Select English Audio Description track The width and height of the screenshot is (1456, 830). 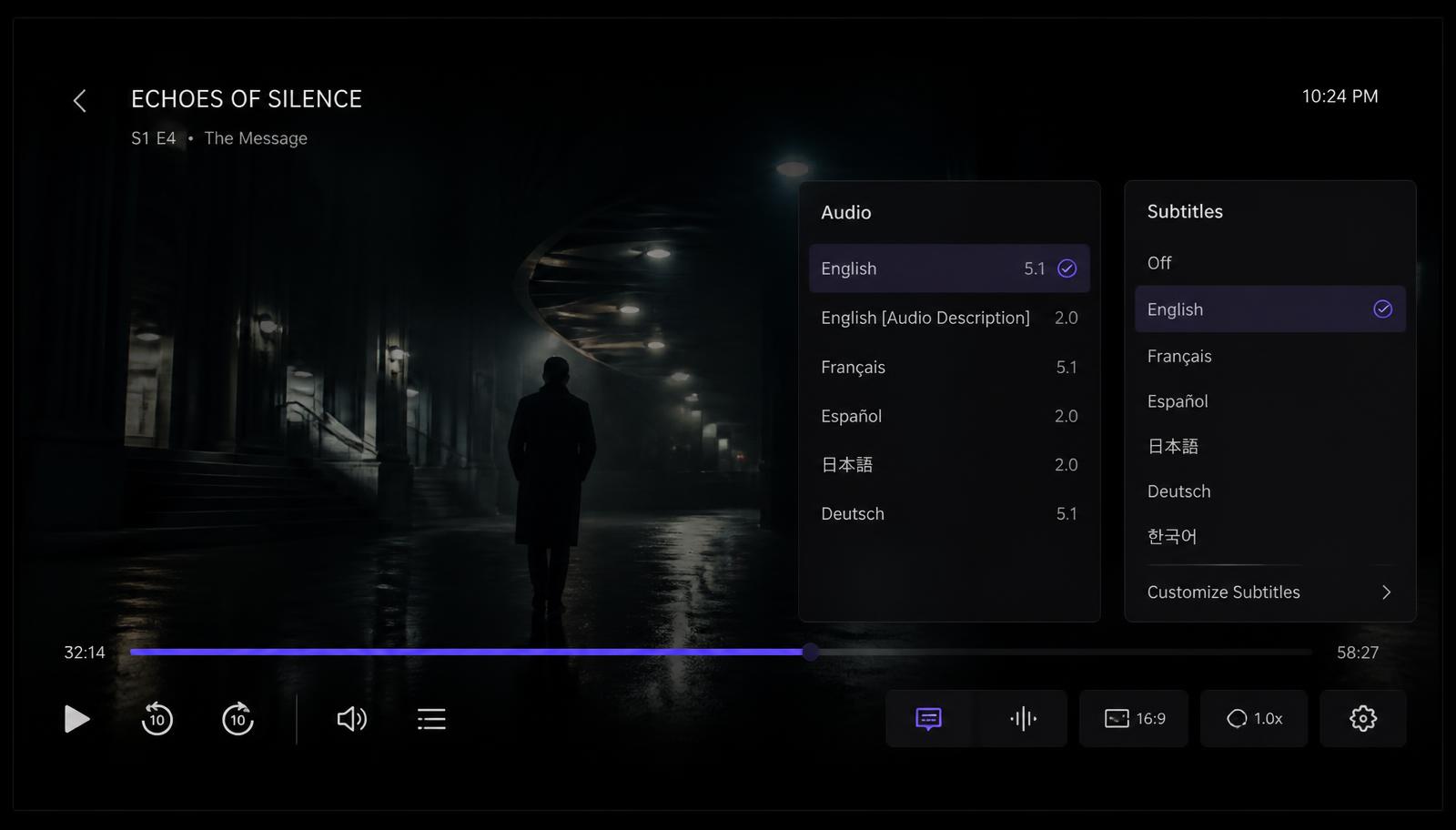click(x=949, y=318)
